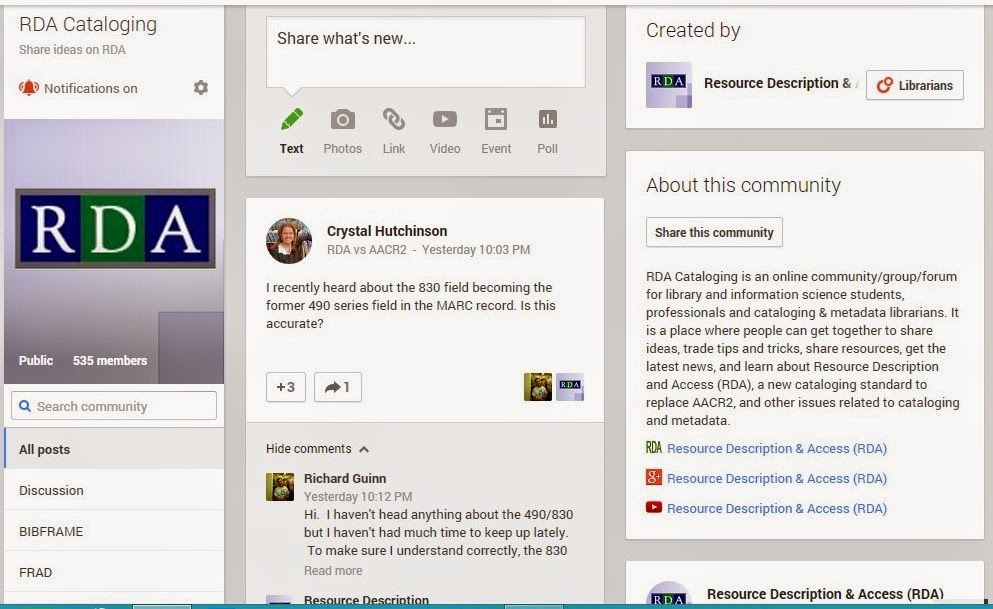
Task: Click the Public label on banner
Action: [35, 360]
